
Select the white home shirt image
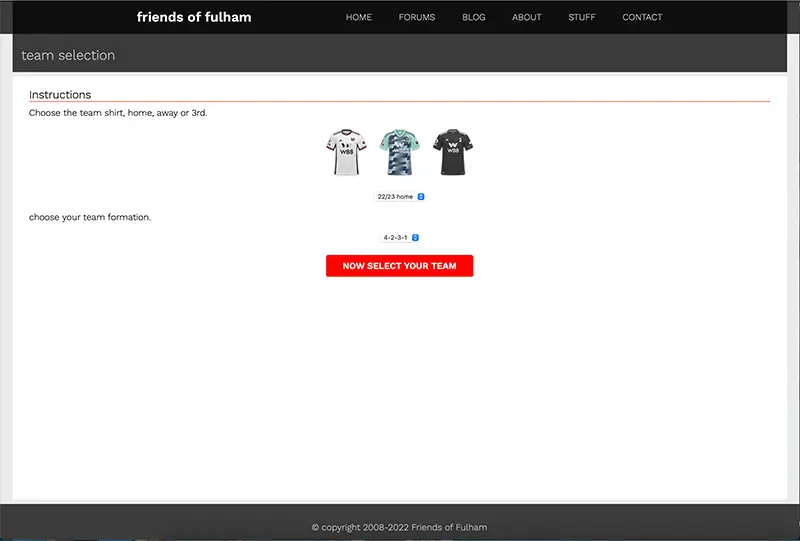coord(346,153)
